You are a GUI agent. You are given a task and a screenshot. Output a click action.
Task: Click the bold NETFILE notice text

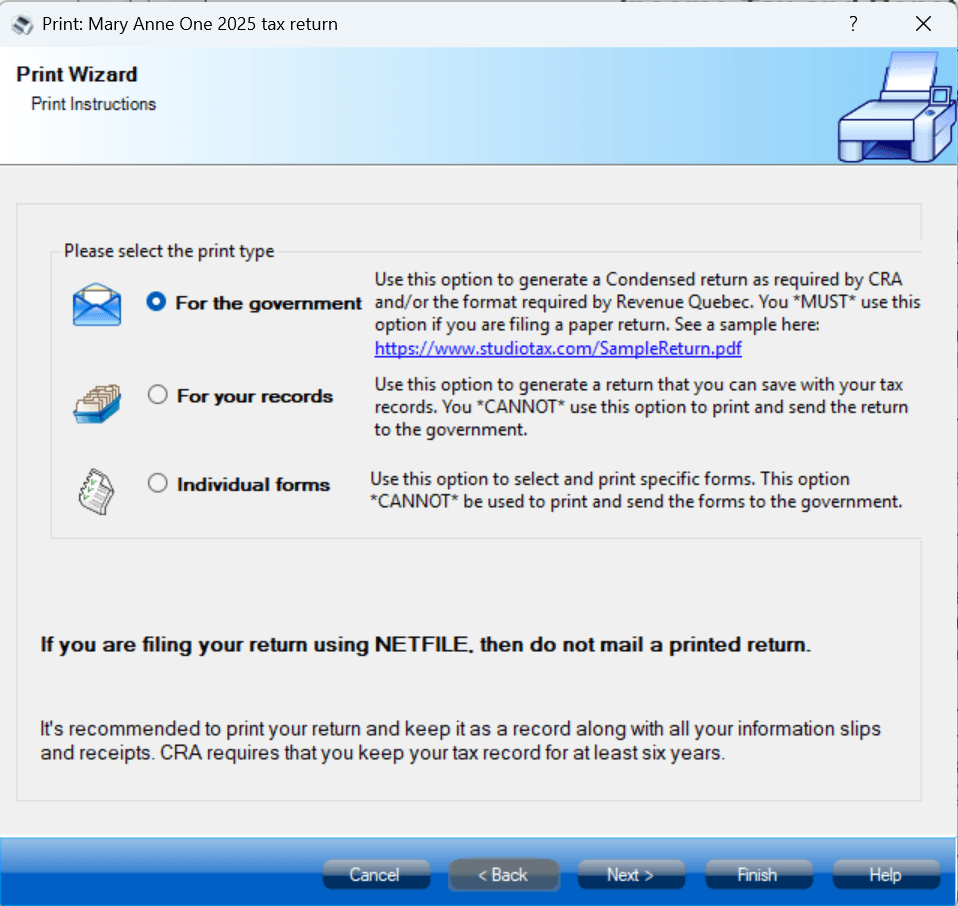tap(425, 645)
